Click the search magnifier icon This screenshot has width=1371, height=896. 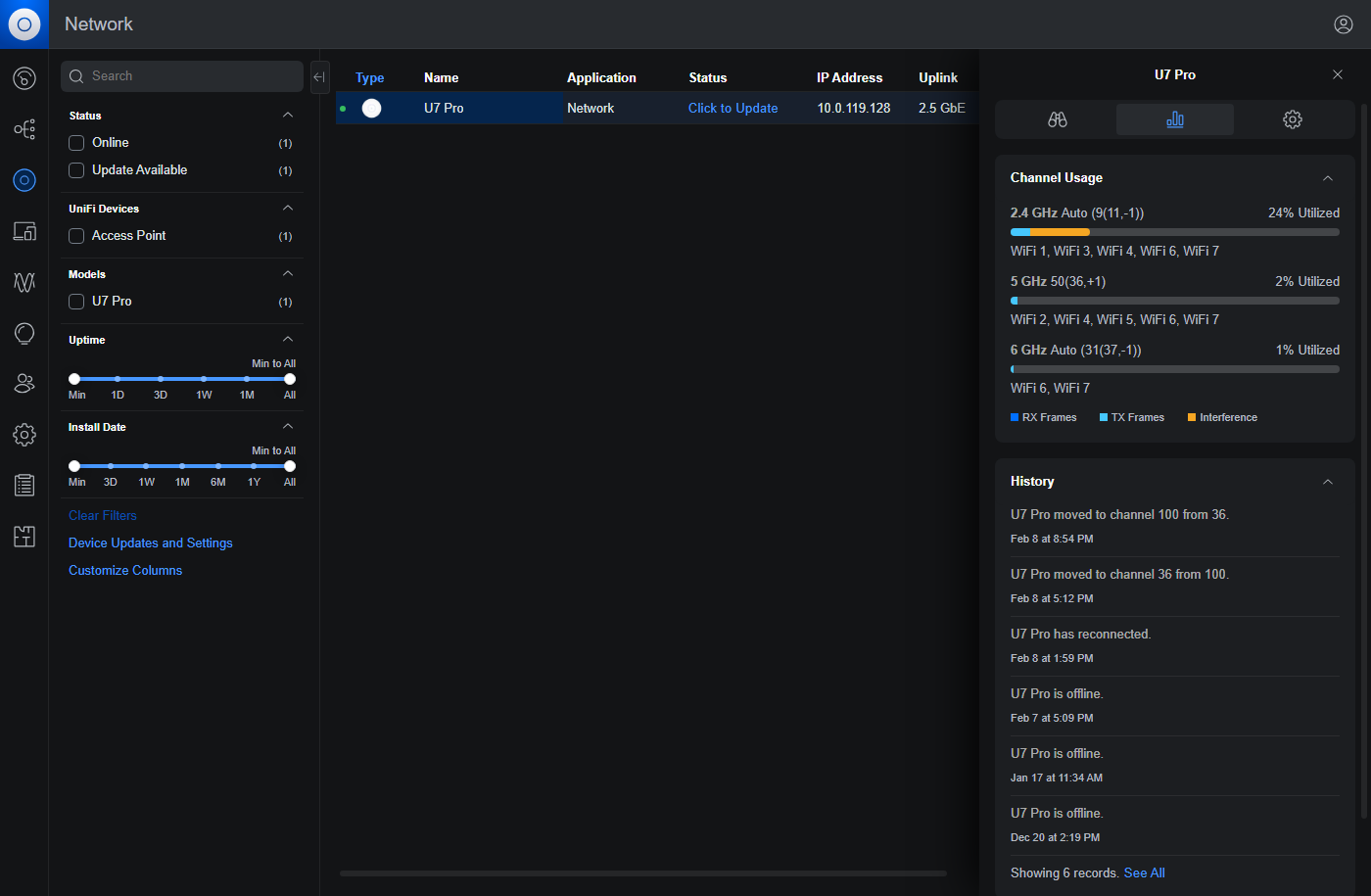coord(76,76)
